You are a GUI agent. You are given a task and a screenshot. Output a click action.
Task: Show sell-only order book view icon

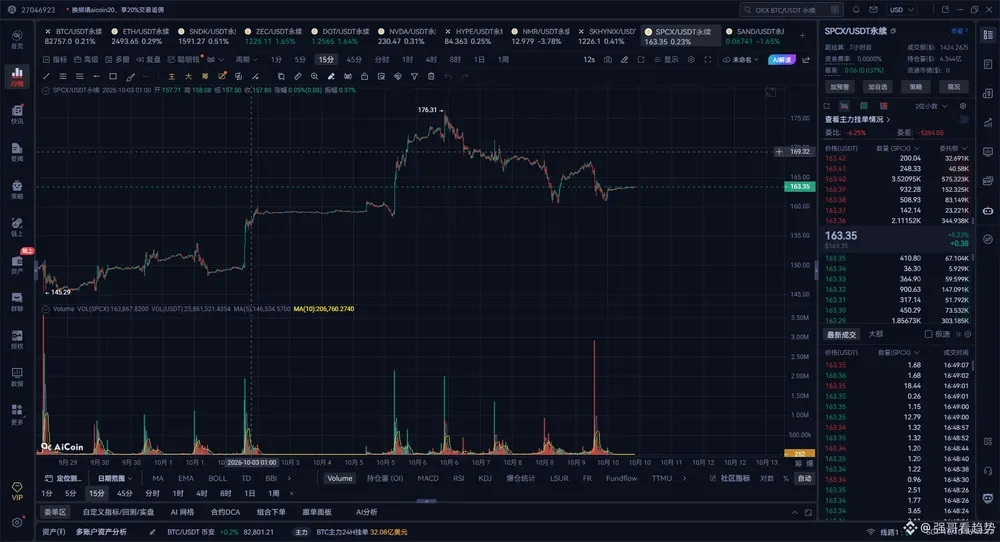click(x=883, y=106)
